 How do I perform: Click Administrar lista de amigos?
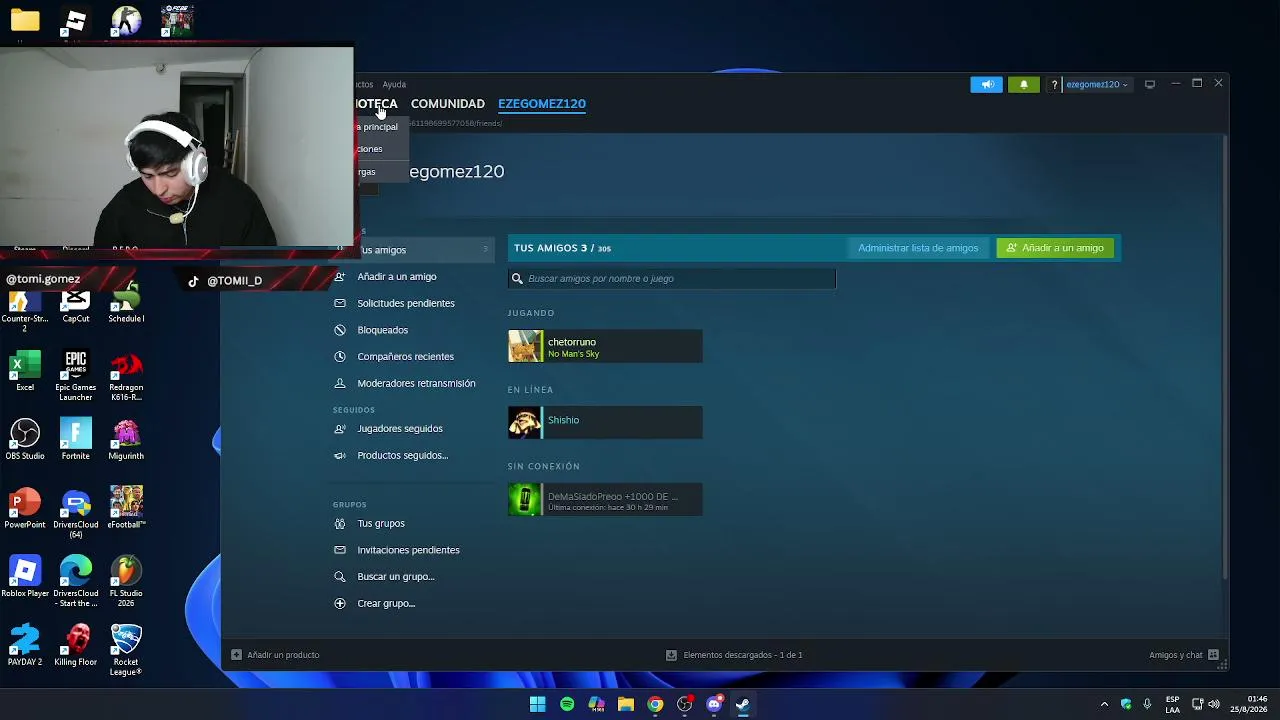(918, 248)
